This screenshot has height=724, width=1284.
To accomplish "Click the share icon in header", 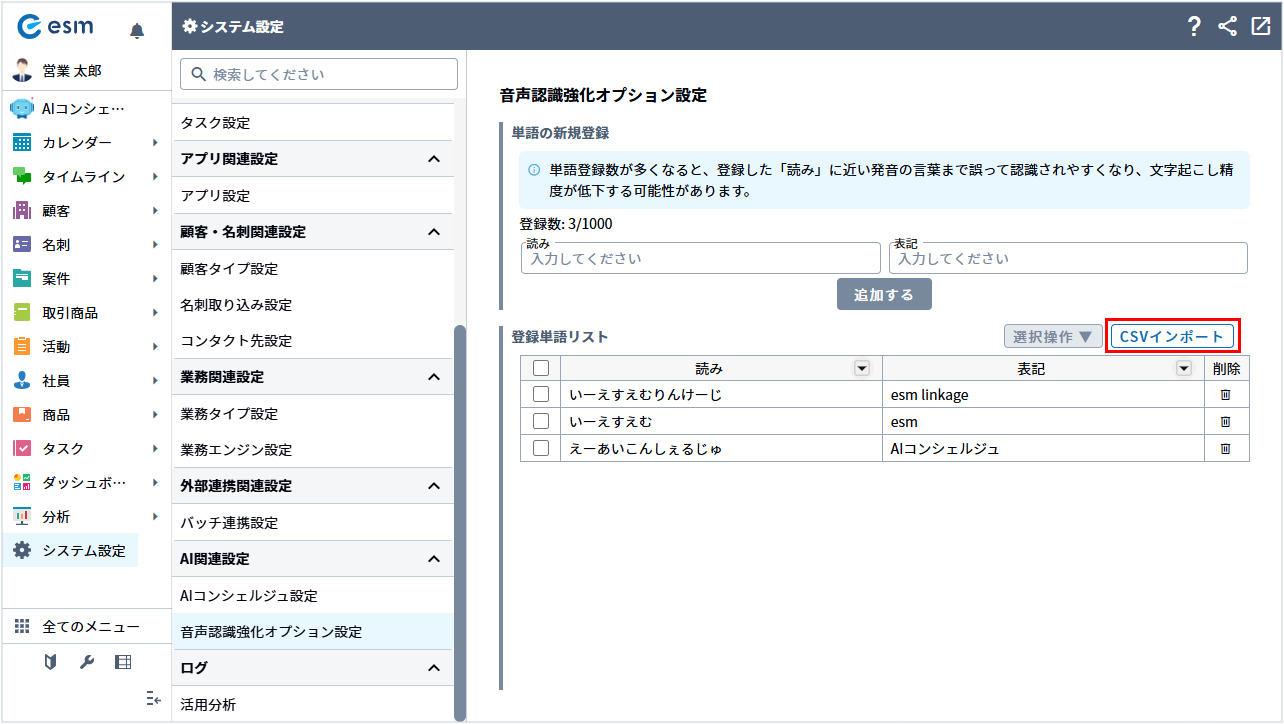I will tap(1227, 27).
